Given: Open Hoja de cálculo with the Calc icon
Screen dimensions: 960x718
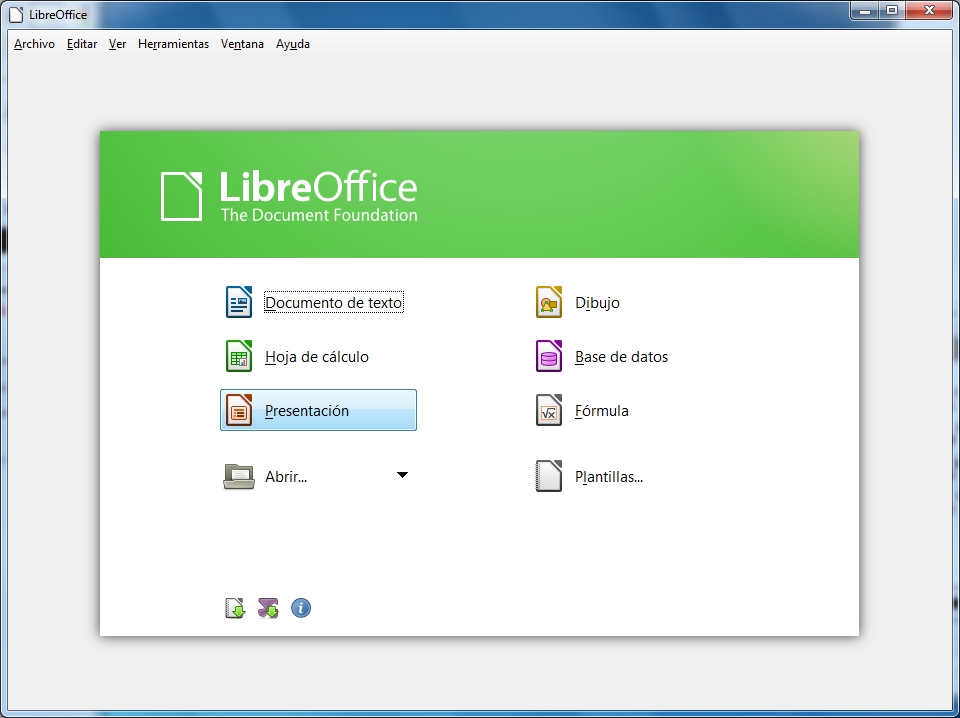Looking at the screenshot, I should [x=238, y=356].
